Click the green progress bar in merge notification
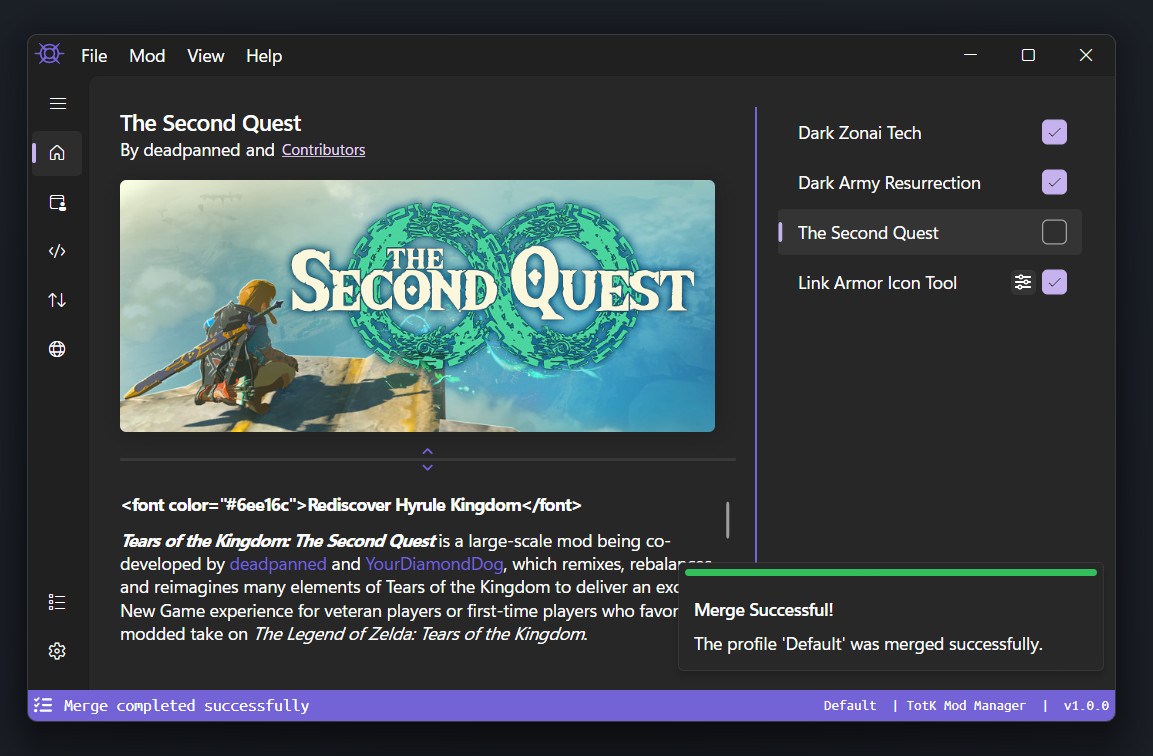Image resolution: width=1153 pixels, height=756 pixels. tap(890, 573)
